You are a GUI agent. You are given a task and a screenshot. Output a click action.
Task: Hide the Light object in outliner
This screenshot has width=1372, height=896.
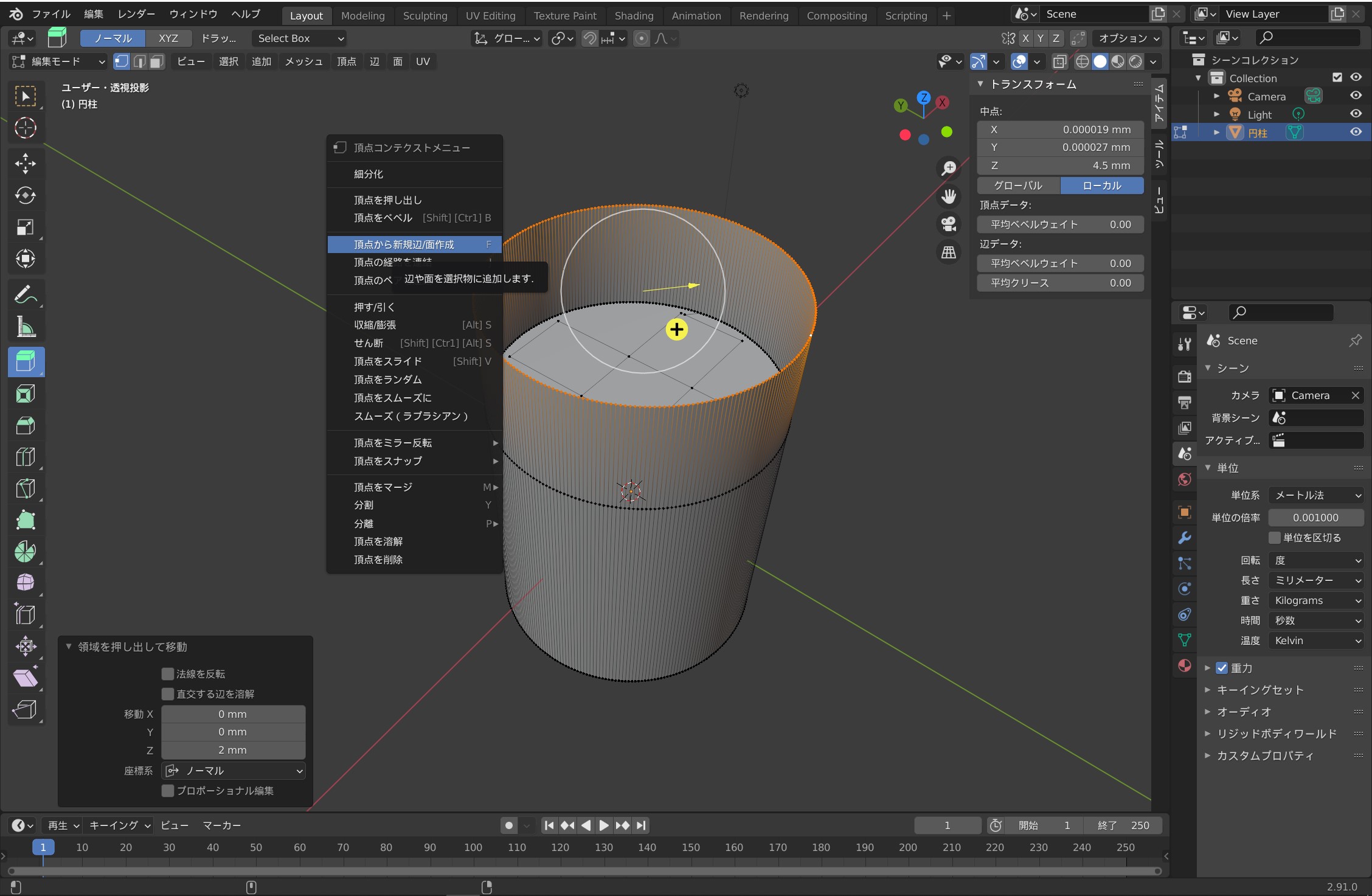tap(1356, 114)
